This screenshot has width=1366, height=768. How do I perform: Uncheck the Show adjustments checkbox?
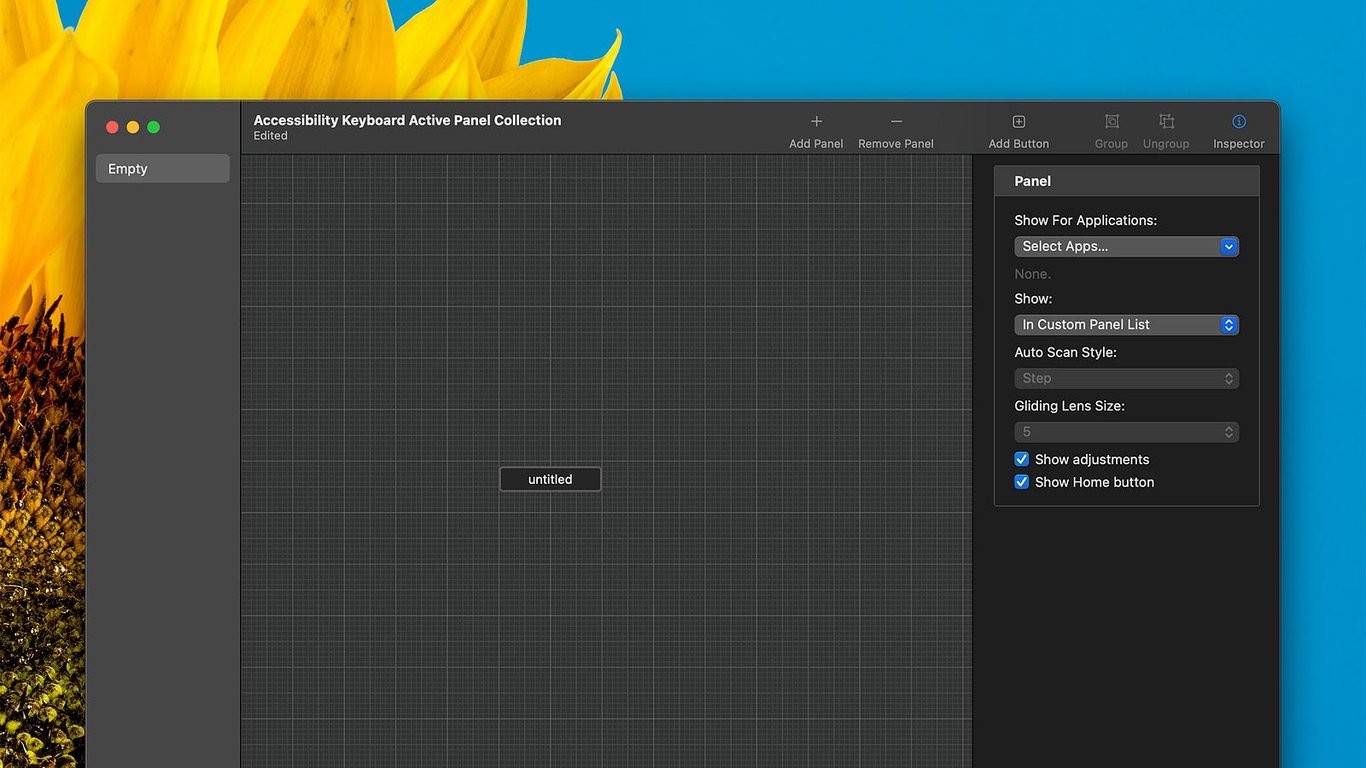pyautogui.click(x=1022, y=459)
